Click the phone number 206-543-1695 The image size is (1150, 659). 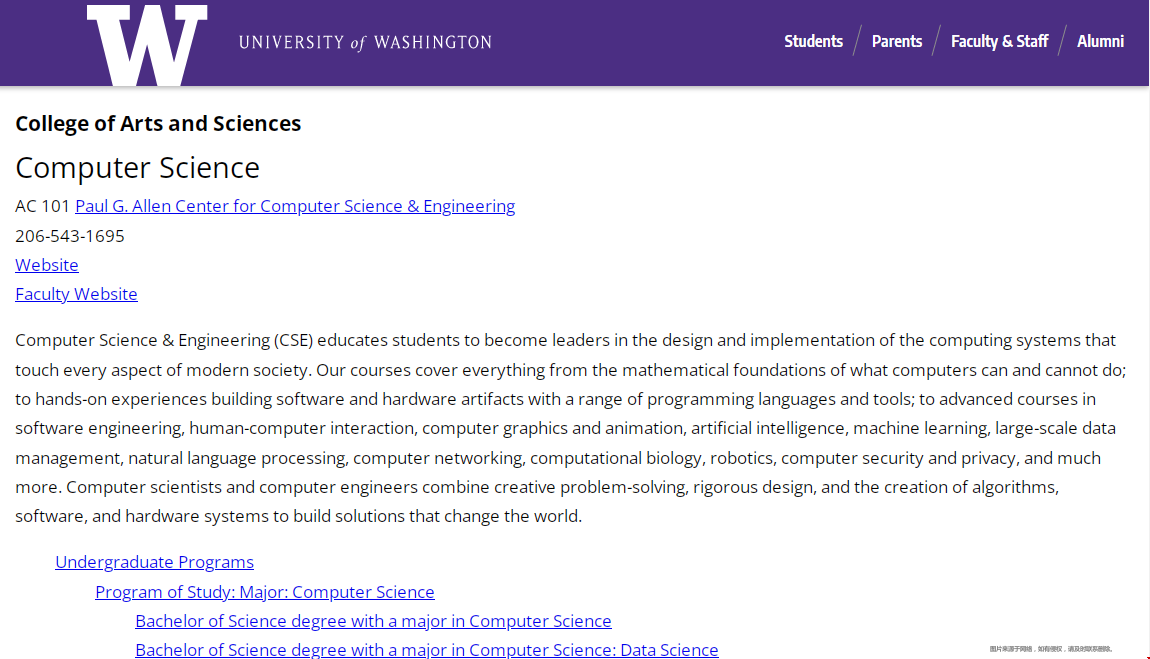point(69,236)
